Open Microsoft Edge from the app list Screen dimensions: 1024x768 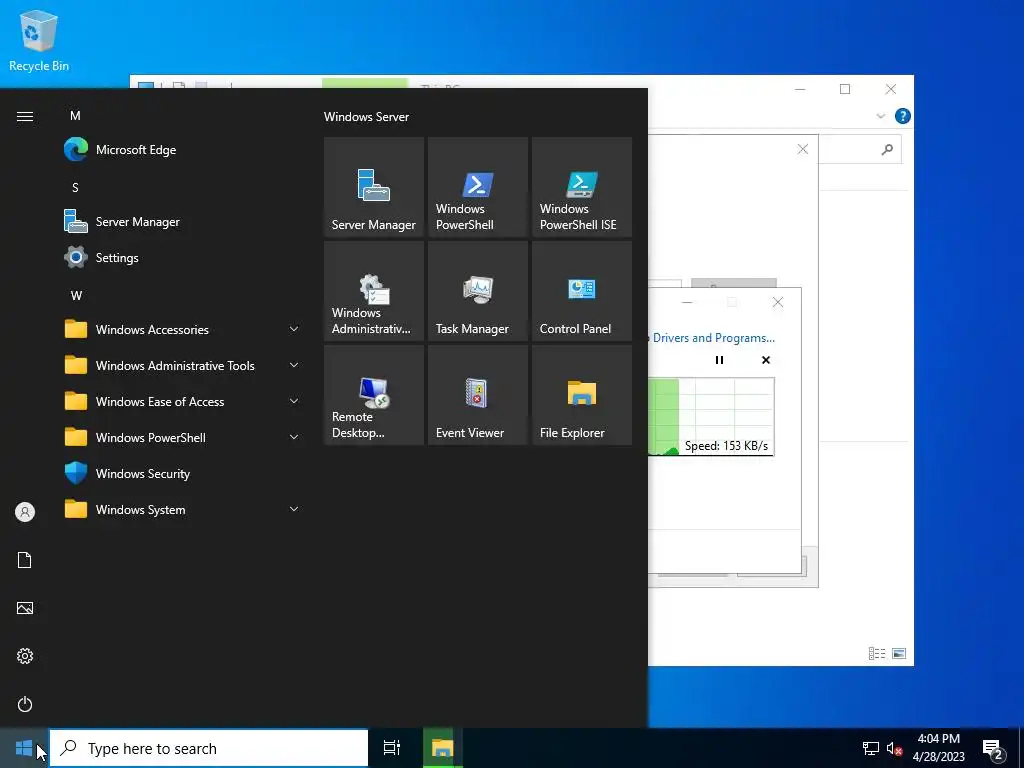point(183,150)
